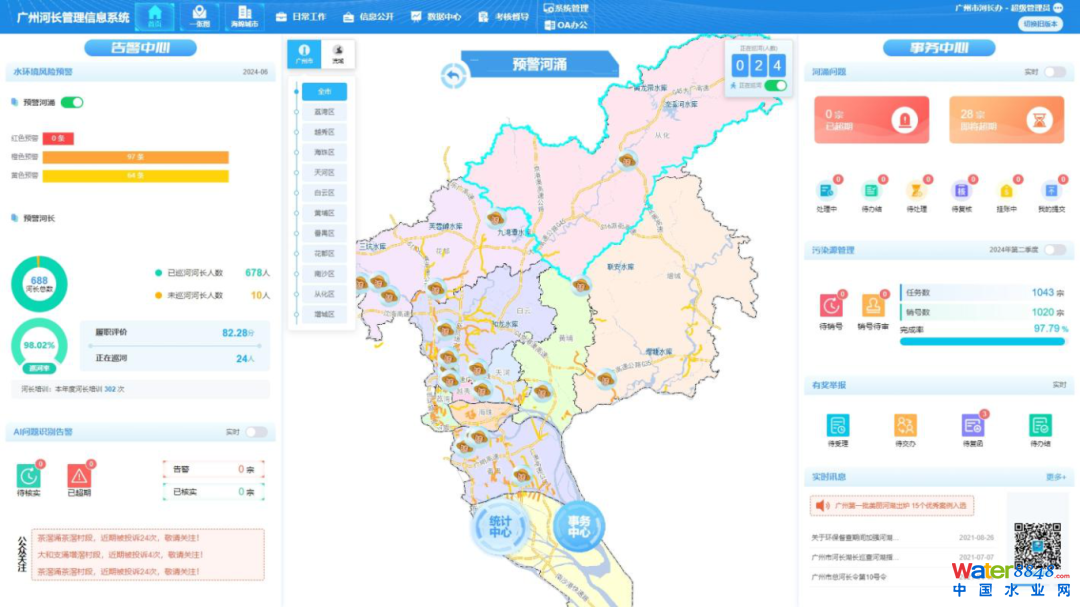Viewport: 1080px width, 607px height.
Task: Click the 待销号 pollution source icon
Action: point(831,306)
